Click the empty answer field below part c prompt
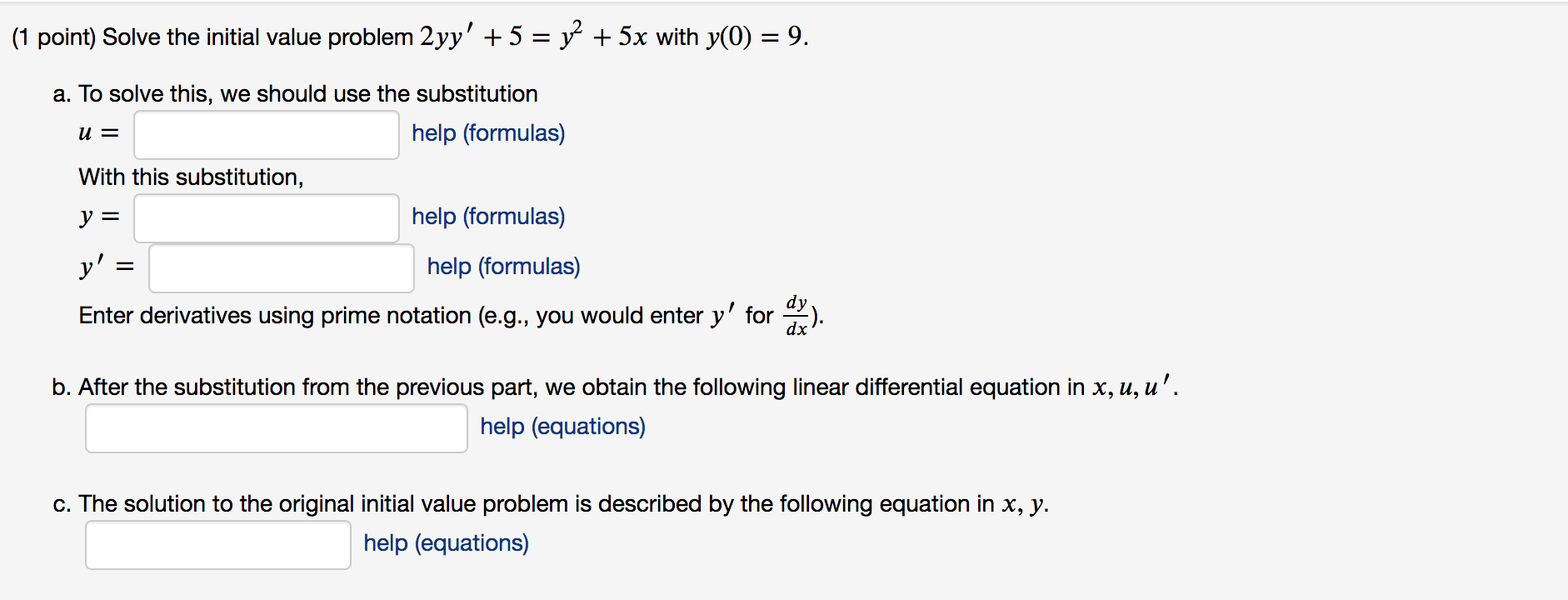The image size is (1568, 600). (x=217, y=544)
